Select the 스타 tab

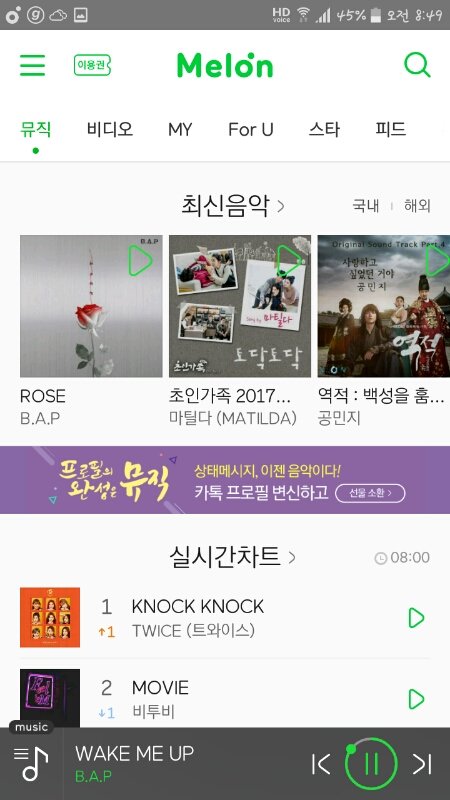click(x=324, y=130)
